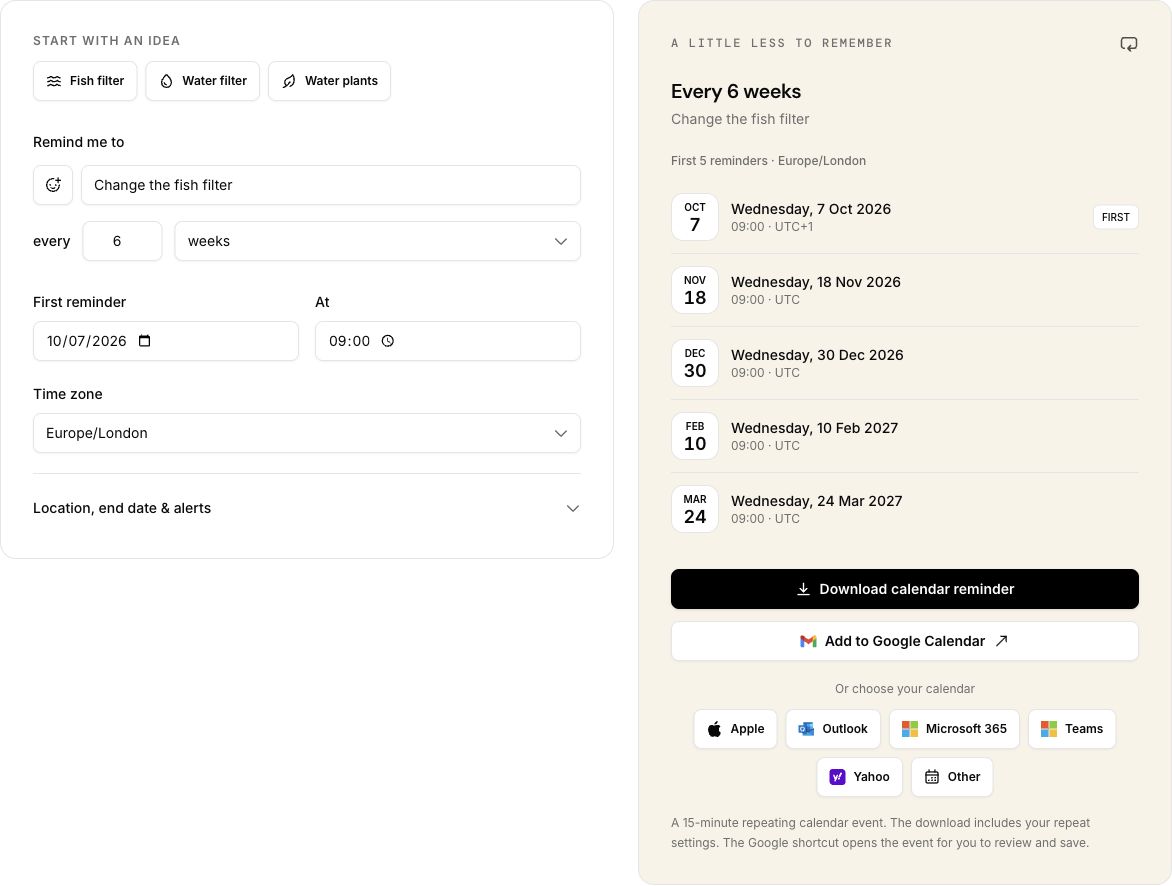Download calendar reminder
Screen dimensions: 1172x886
tap(904, 589)
